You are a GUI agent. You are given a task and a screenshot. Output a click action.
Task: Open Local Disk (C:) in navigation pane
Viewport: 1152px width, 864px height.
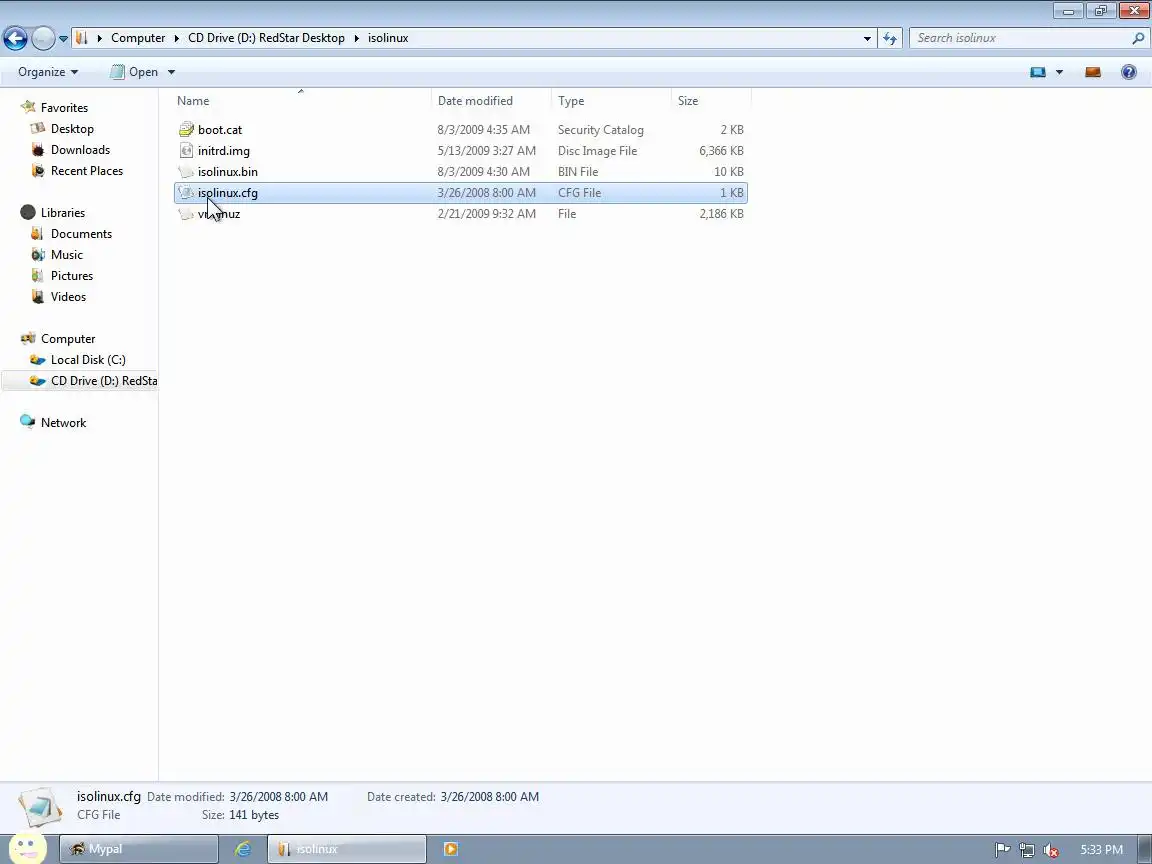[x=87, y=360]
